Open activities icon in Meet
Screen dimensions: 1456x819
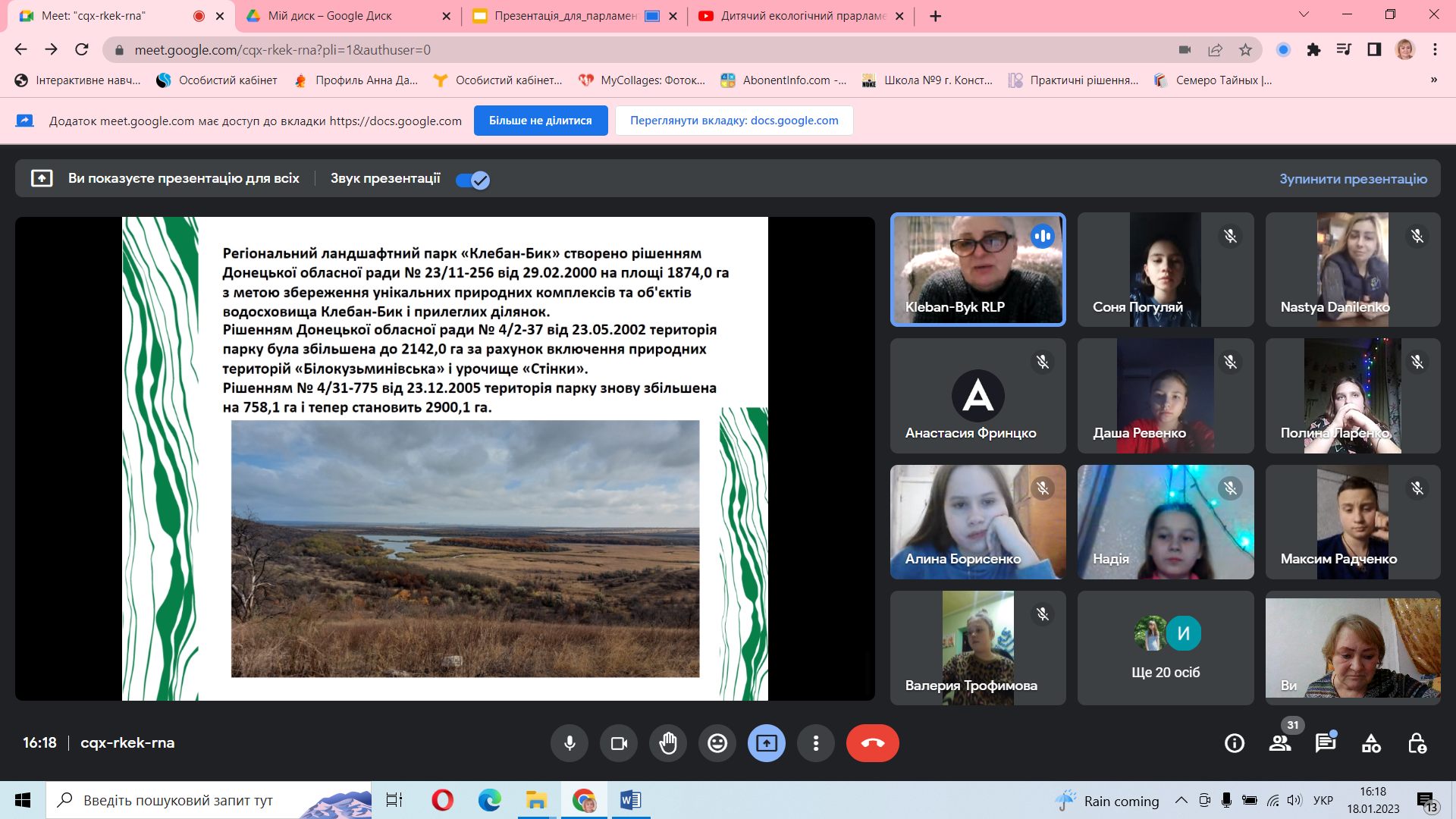tap(1371, 743)
